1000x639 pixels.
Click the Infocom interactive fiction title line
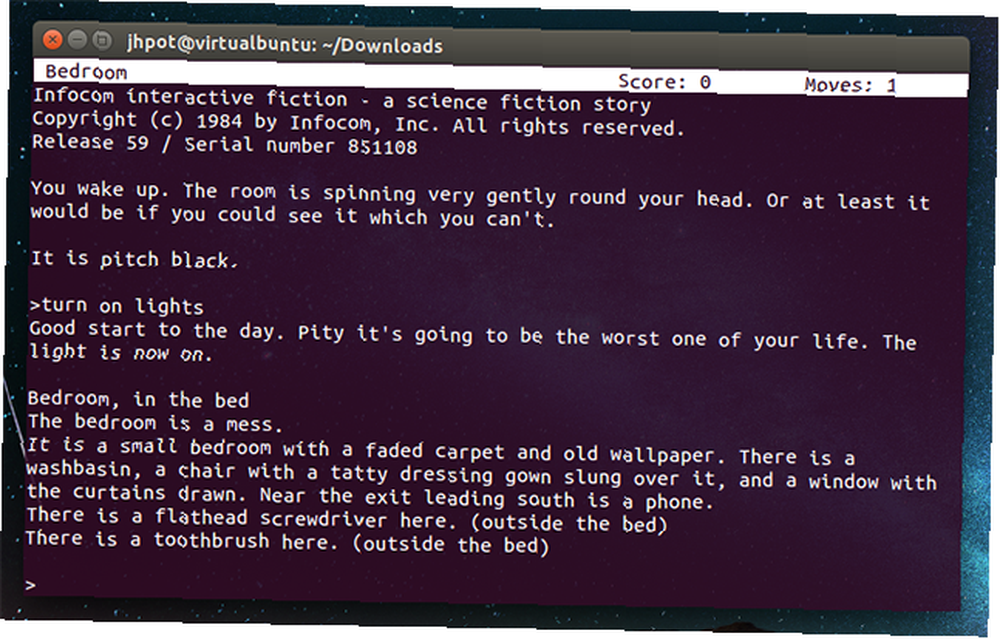(342, 101)
